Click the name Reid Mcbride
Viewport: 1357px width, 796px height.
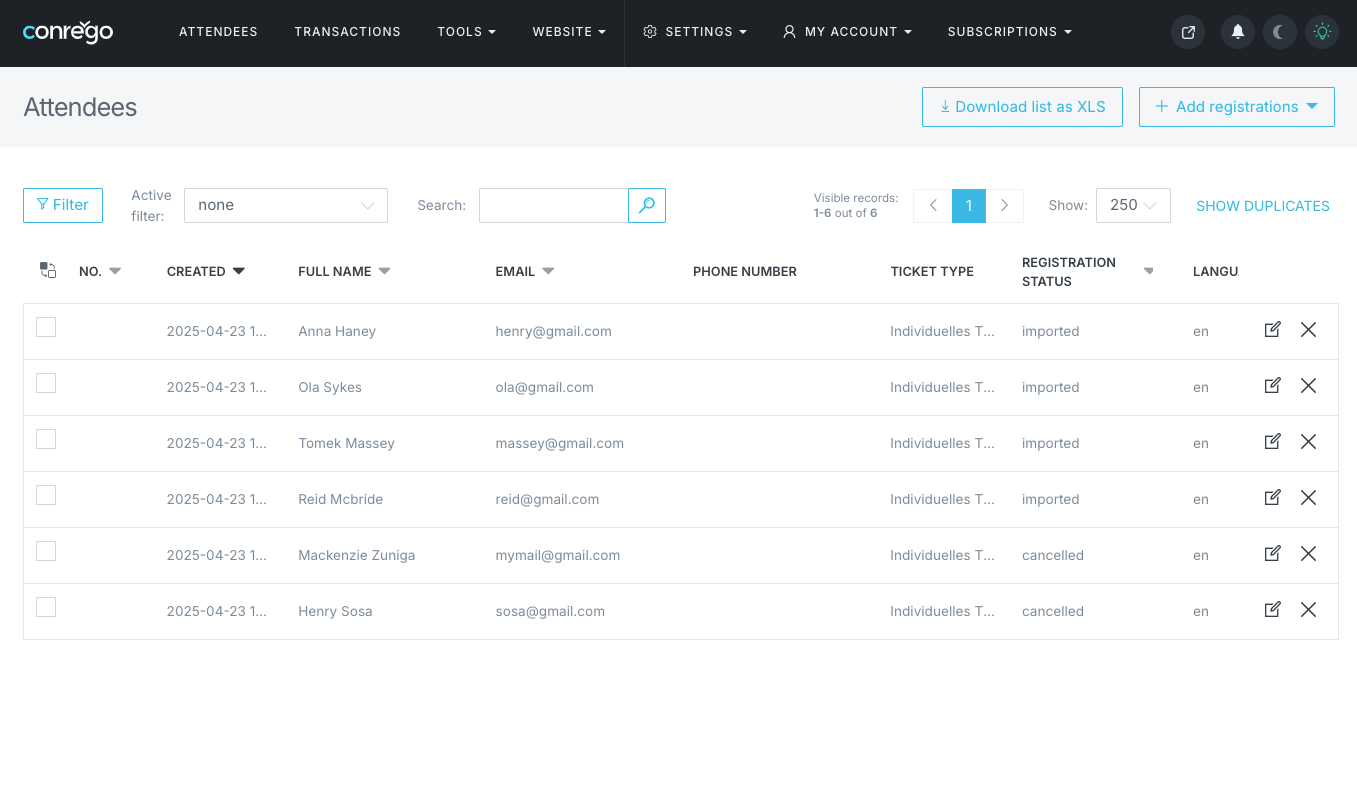pos(340,499)
